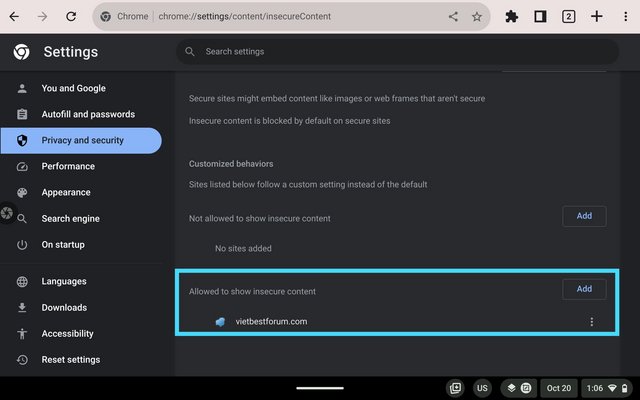Click the download icon for Downloads
The height and width of the screenshot is (400, 640).
(22, 308)
